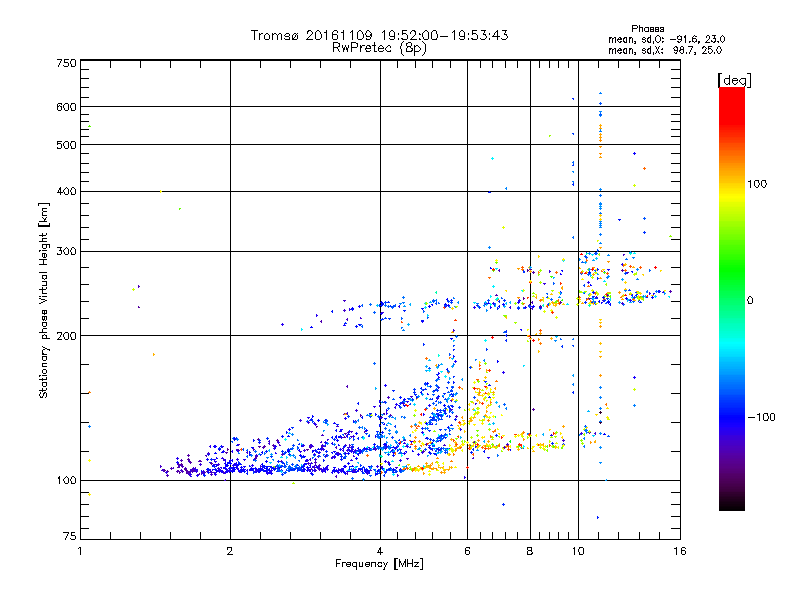Click the "Frequency [MHz]" axis label
Screen dimensions: 800x600
[x=379, y=564]
